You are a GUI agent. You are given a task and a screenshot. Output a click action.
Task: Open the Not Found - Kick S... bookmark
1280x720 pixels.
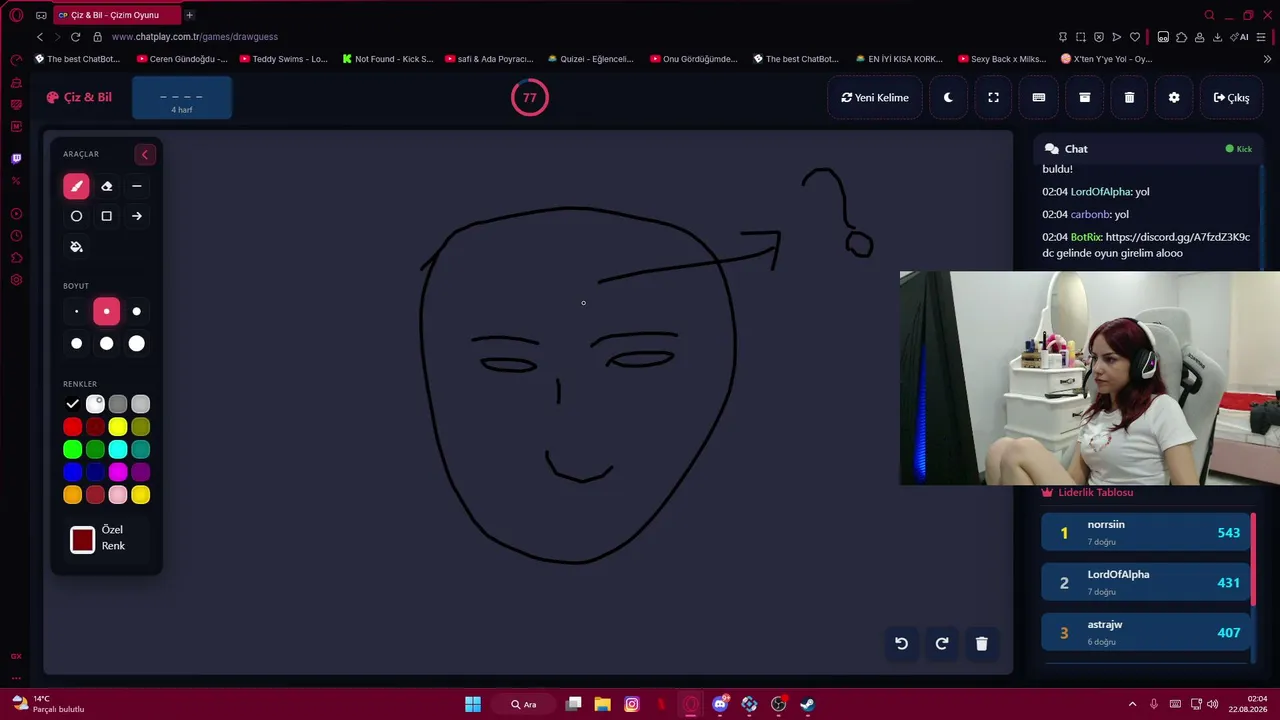pos(387,59)
